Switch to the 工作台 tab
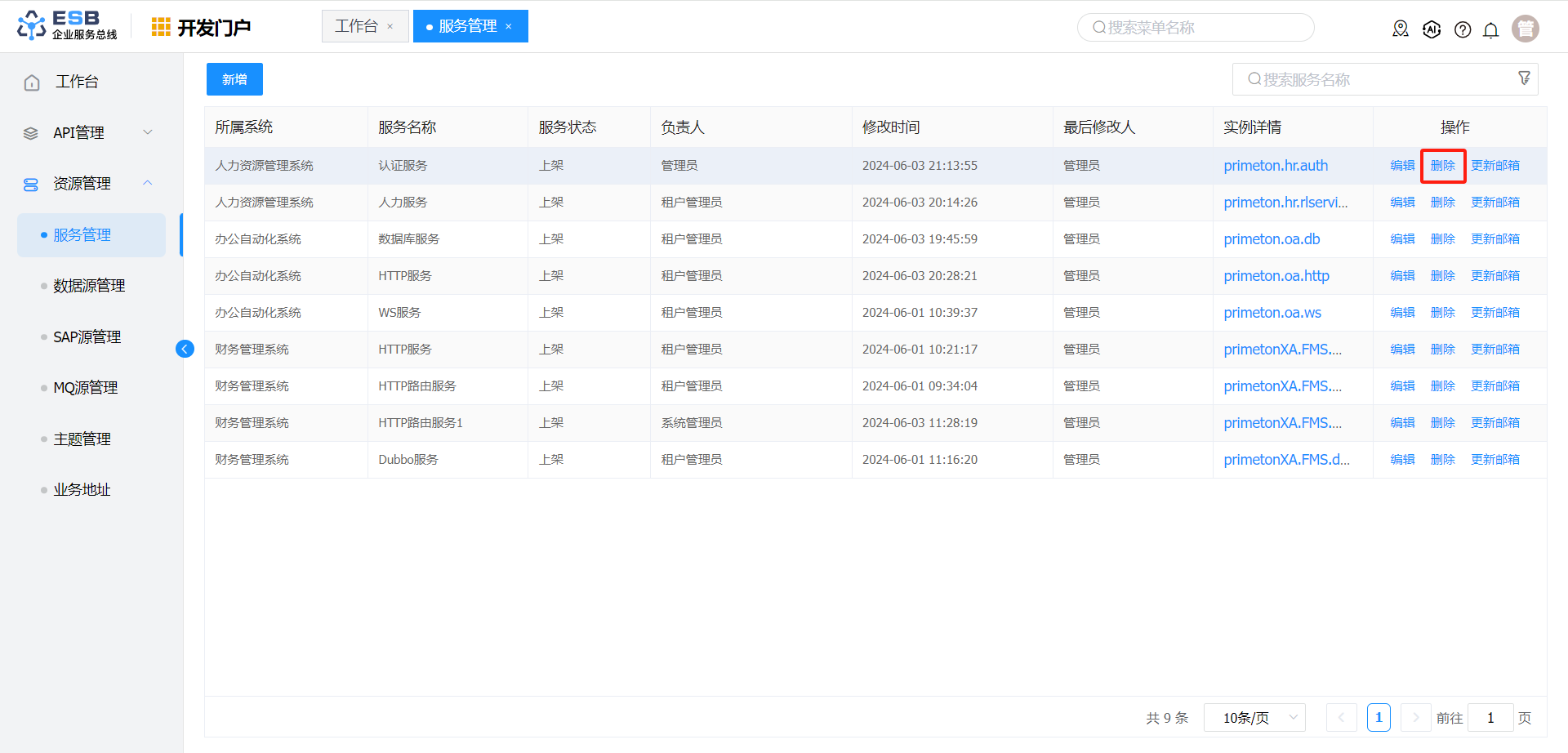Viewport: 1568px width, 753px height. pos(357,26)
